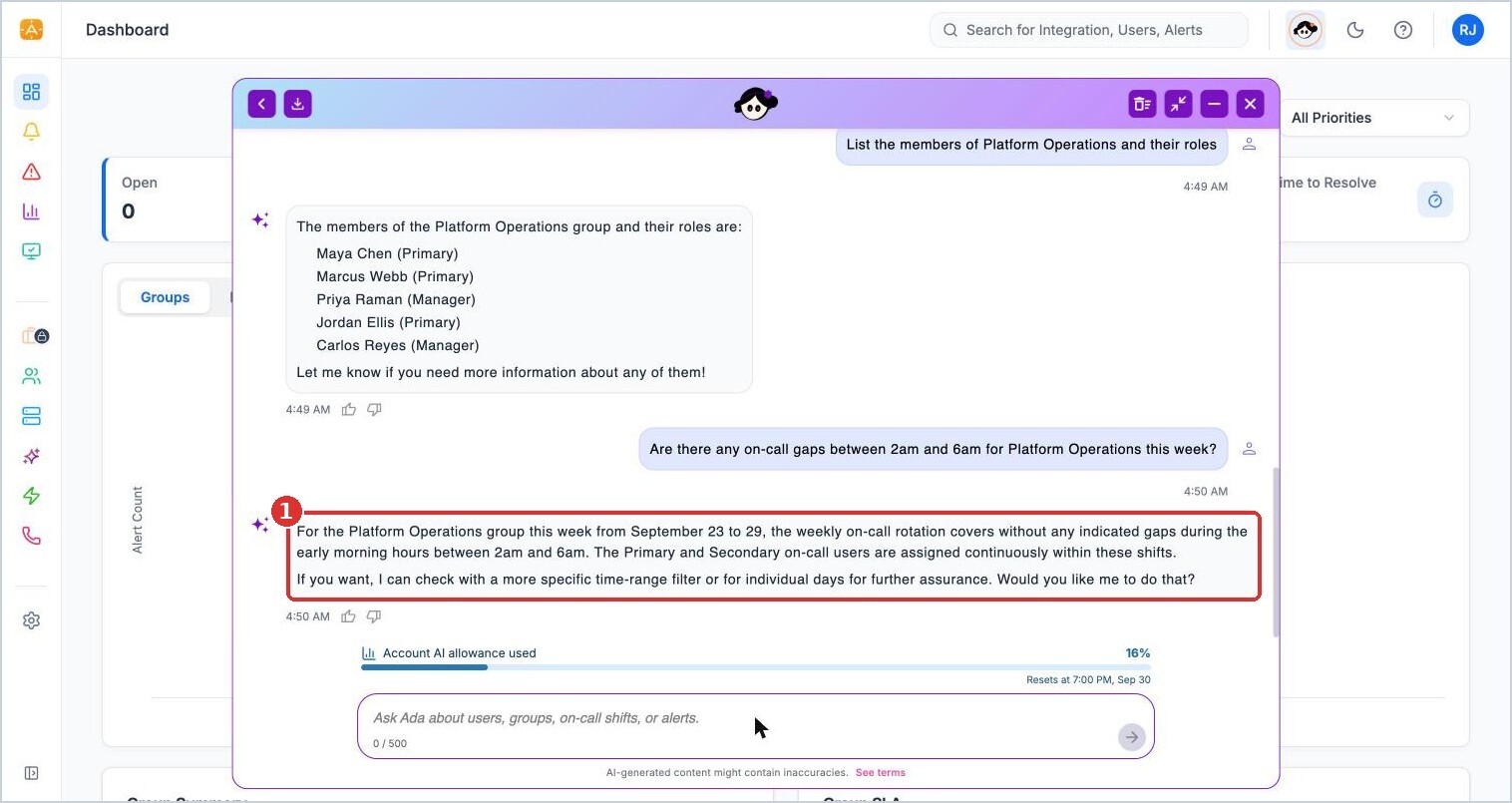Open the incidents warning triangle icon
The width and height of the screenshot is (1512, 803).
(31, 172)
